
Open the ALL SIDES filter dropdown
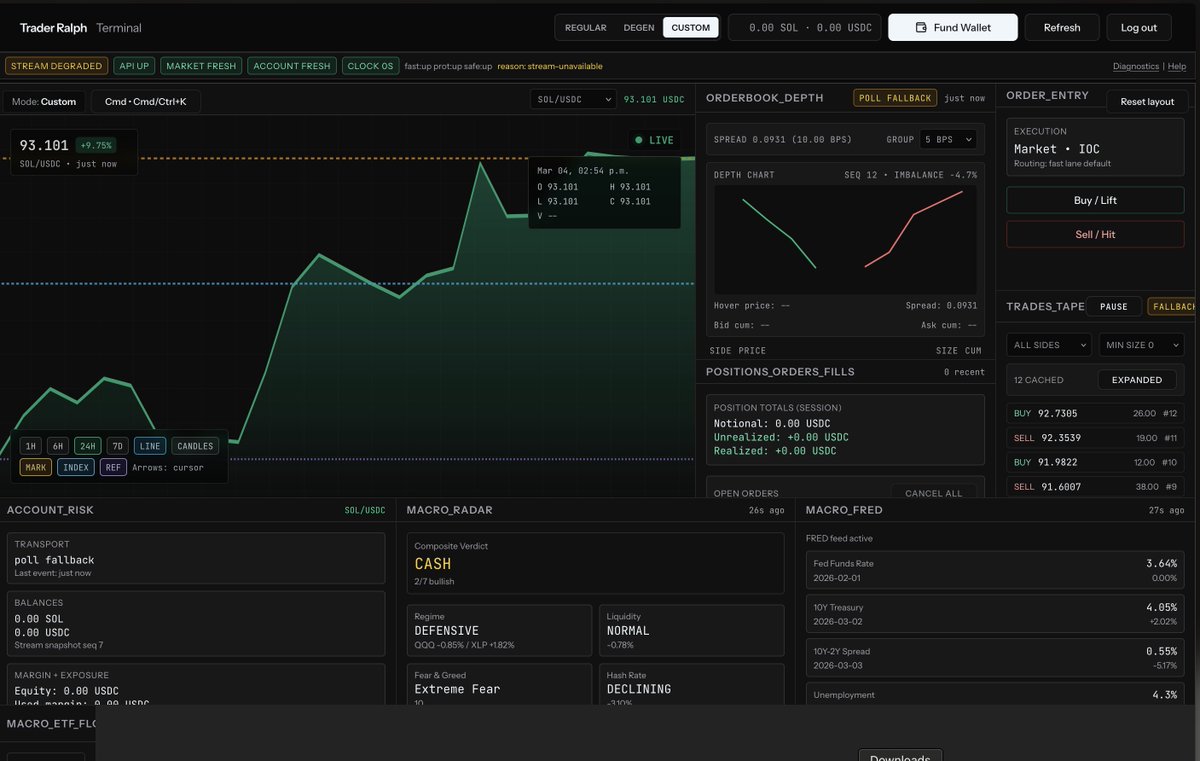(x=1048, y=345)
